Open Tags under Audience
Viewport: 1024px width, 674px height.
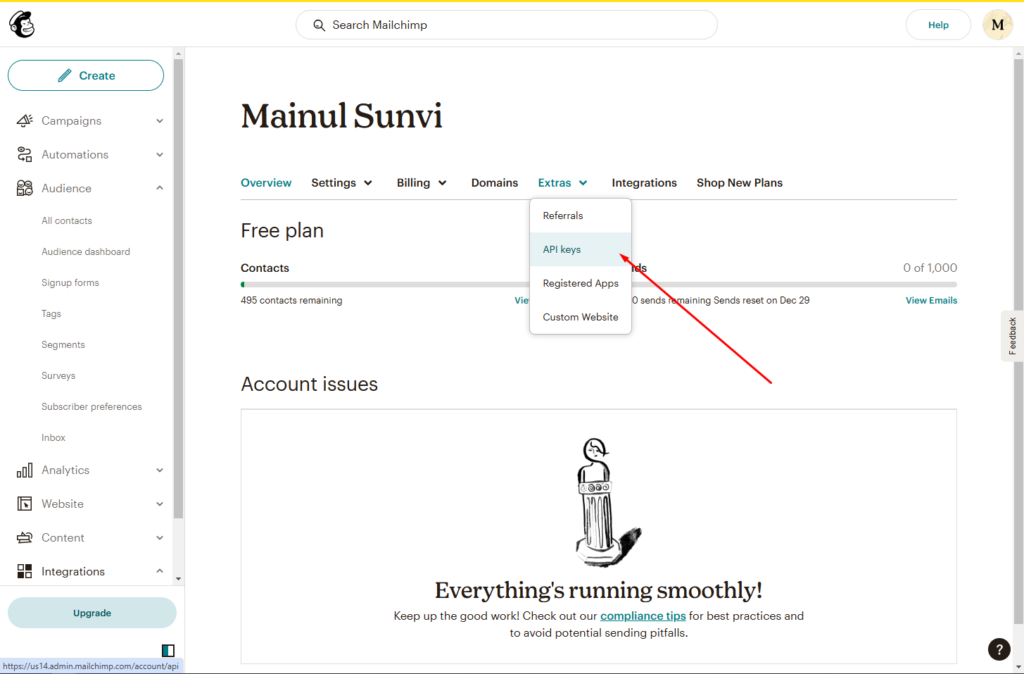point(51,313)
